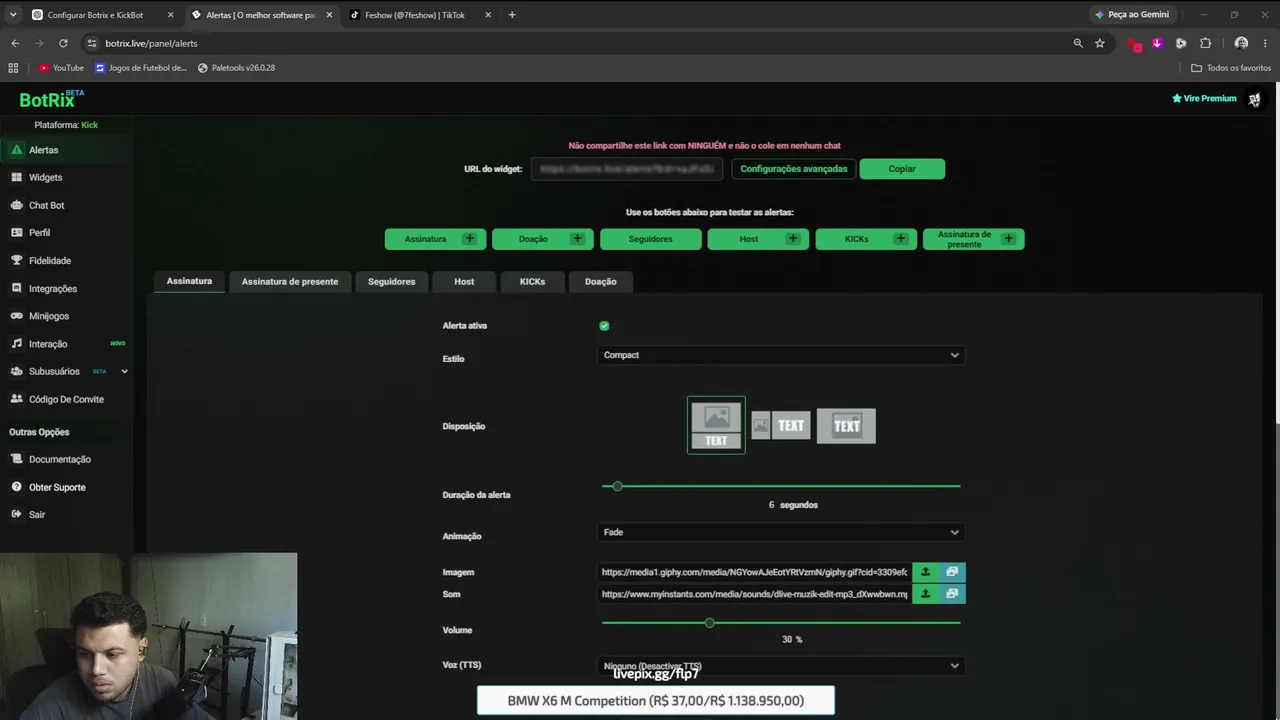Open the account avatar at top right of BotRix
The image size is (1280, 720).
pos(1254,99)
